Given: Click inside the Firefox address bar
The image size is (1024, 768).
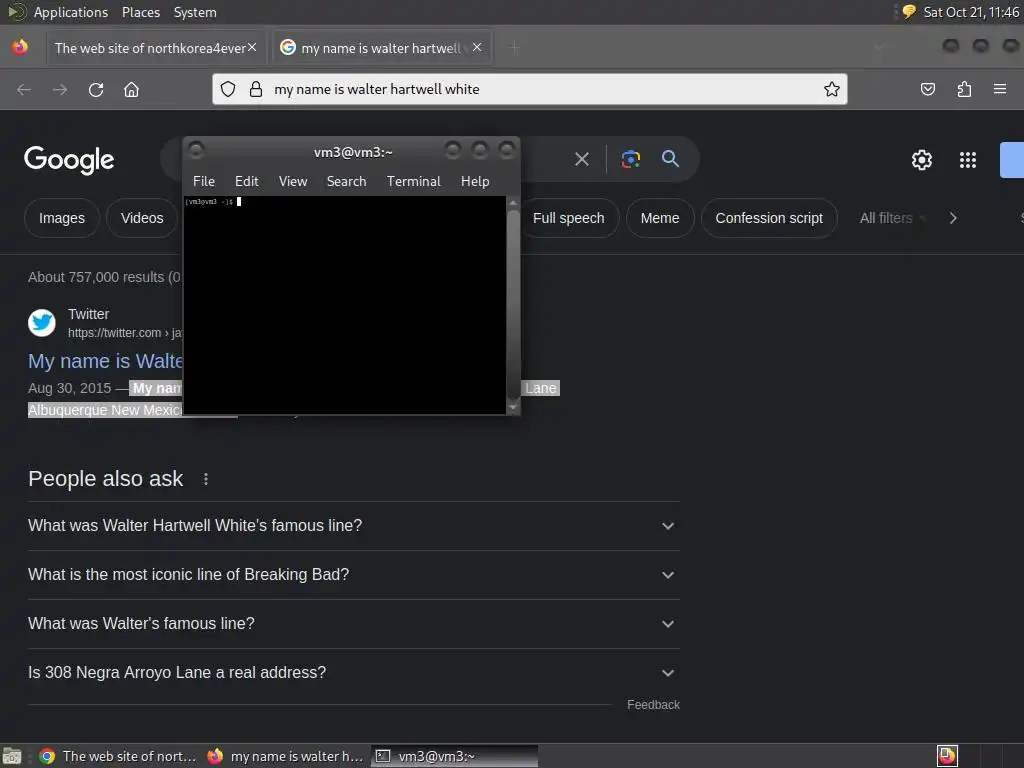Looking at the screenshot, I should click(x=529, y=89).
